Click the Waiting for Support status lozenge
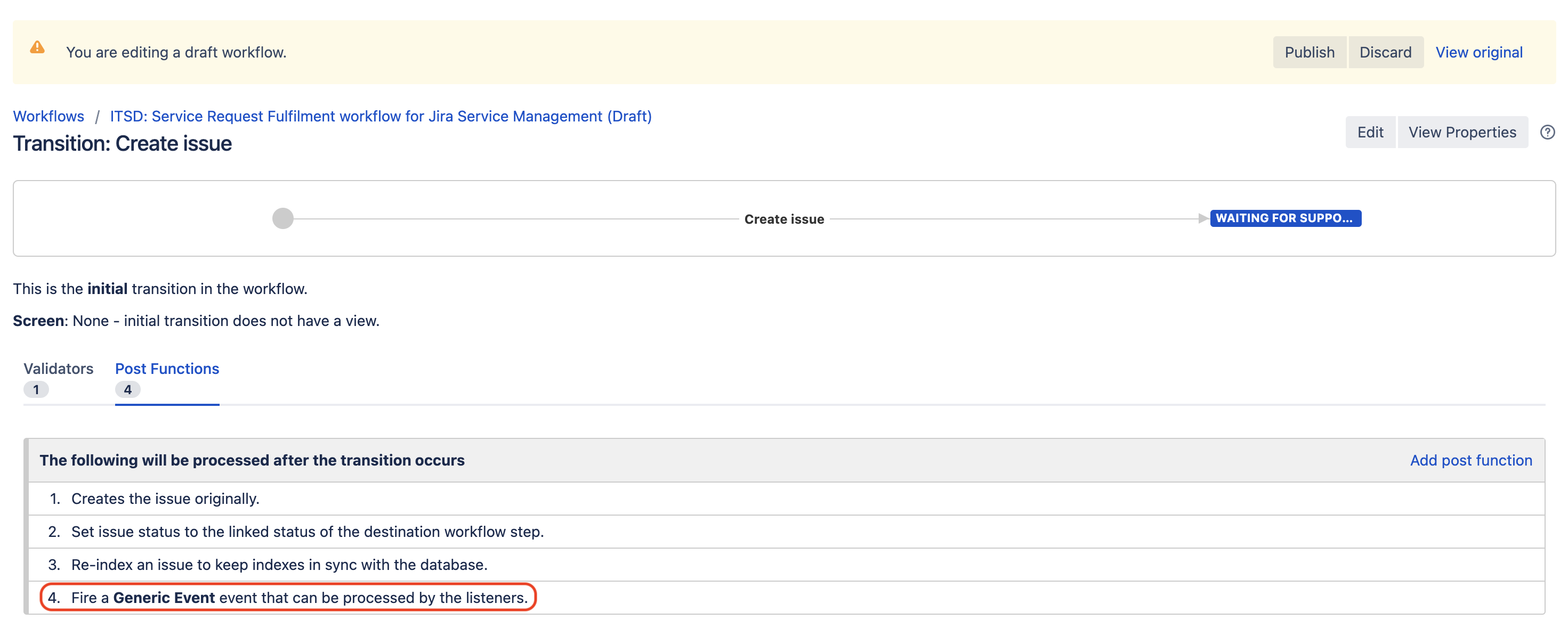 (x=1285, y=218)
